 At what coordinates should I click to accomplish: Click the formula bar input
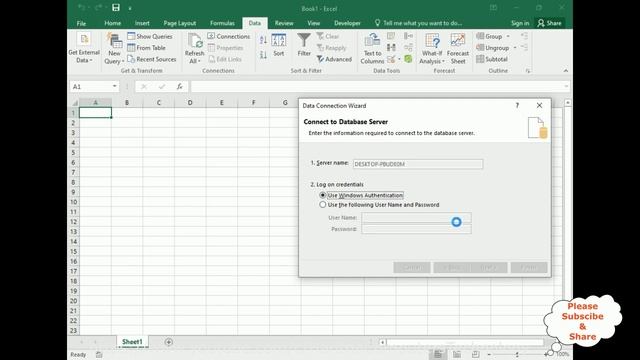(378, 87)
